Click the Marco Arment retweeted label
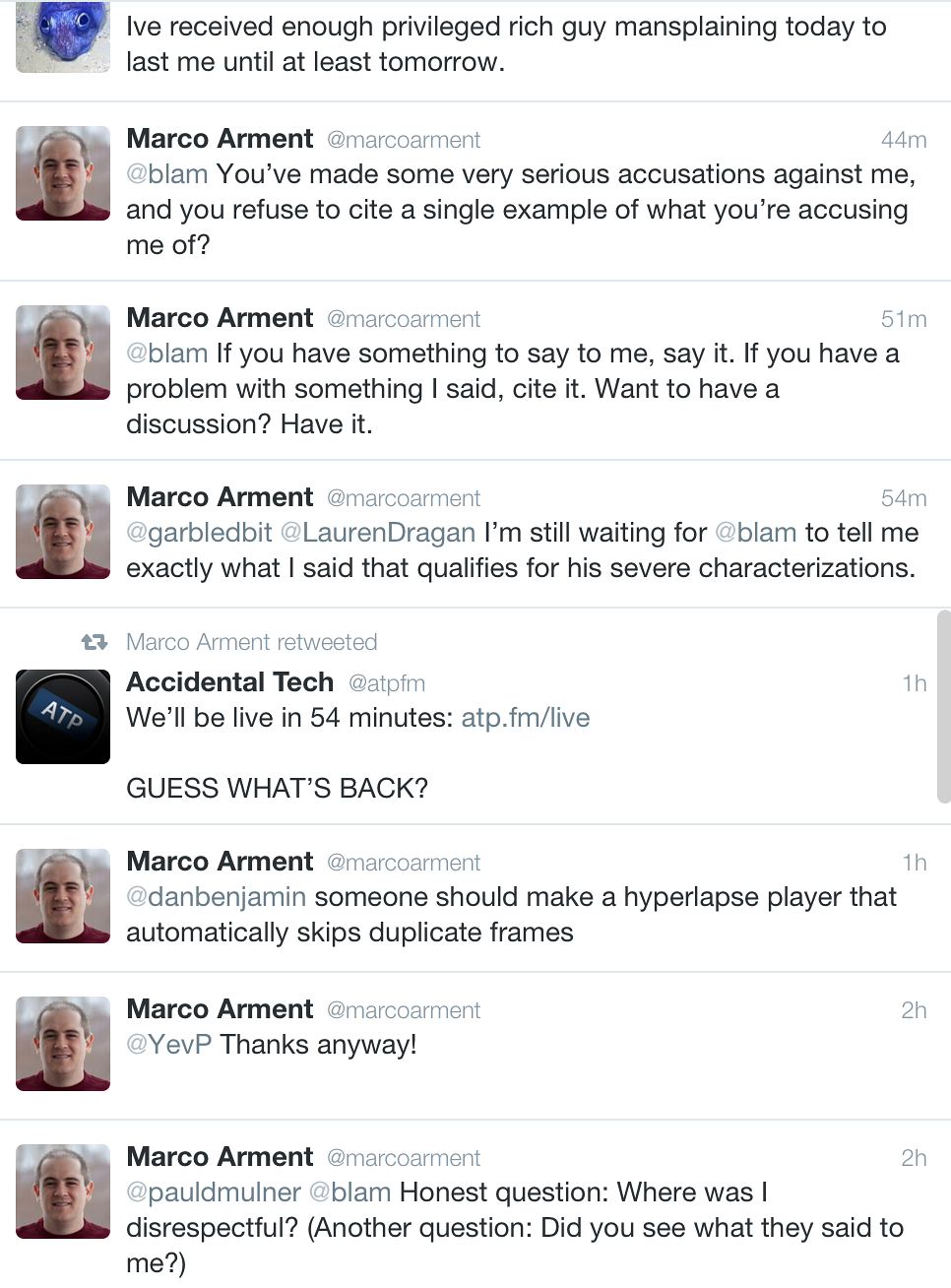Screen dimensions: 951x1288 coord(252,642)
